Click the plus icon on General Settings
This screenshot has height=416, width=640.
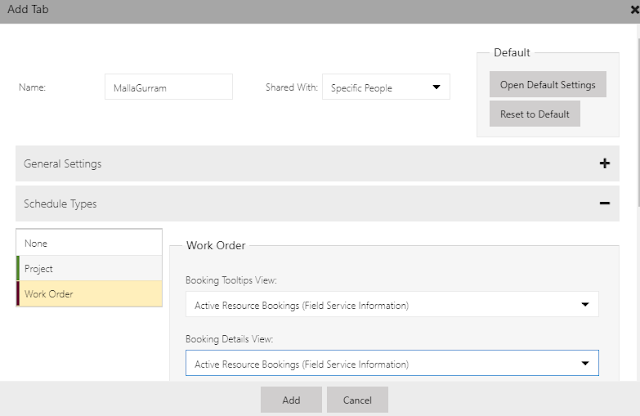pos(604,163)
